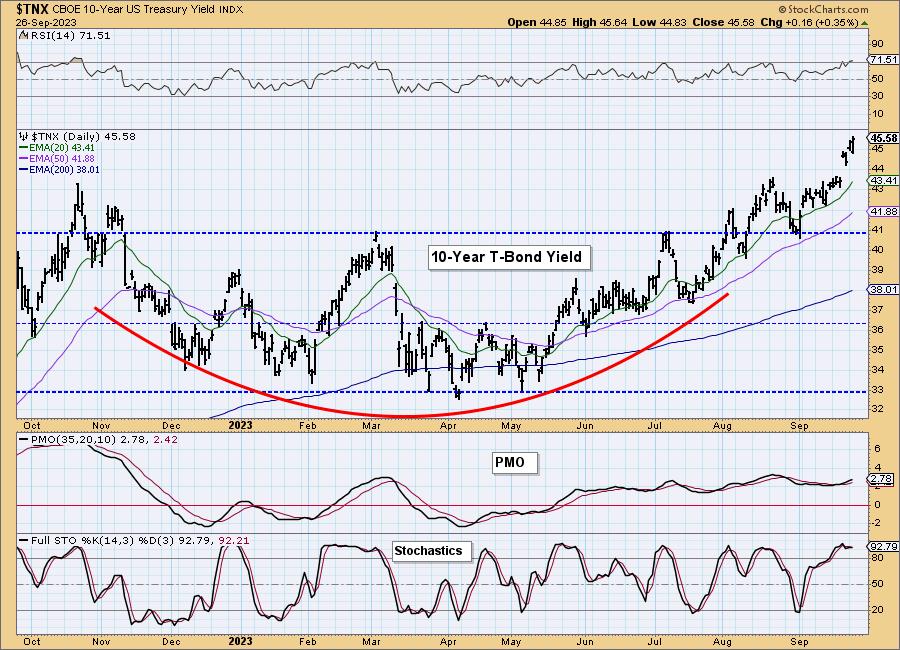This screenshot has height=650, width=900.
Task: Click the black line icon before PMO(35,20,10)
Action: [x=24, y=439]
